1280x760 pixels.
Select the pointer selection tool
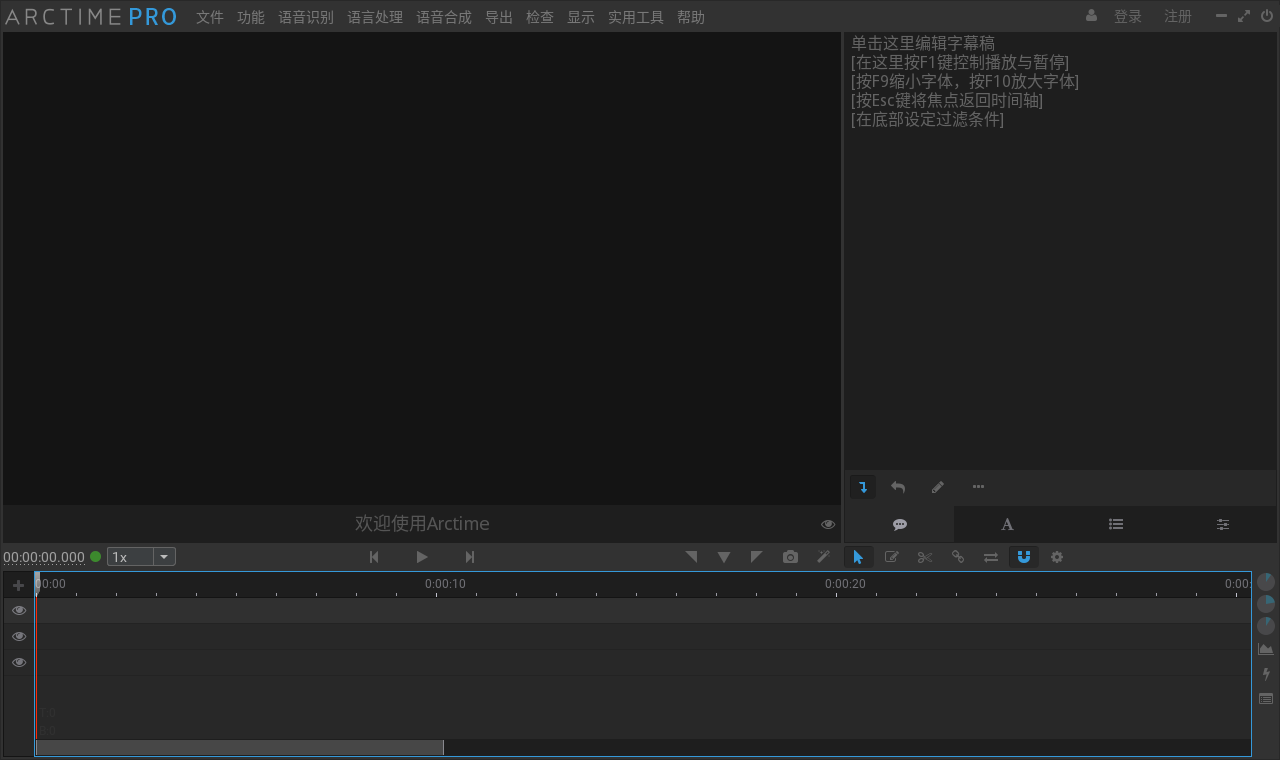coord(858,557)
